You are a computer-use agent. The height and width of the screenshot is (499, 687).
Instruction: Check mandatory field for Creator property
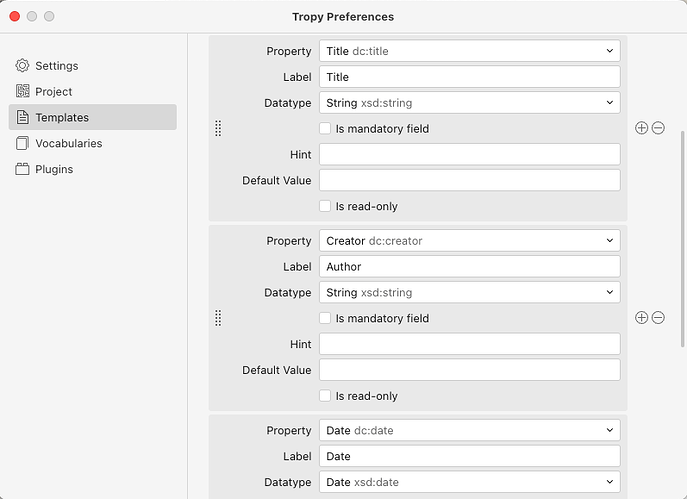(x=325, y=318)
